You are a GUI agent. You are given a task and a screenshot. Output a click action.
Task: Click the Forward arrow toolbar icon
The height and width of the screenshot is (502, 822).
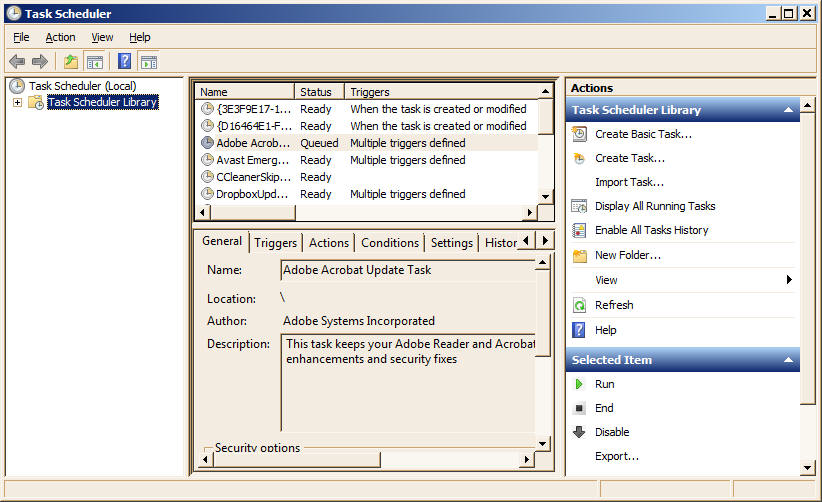pos(39,61)
